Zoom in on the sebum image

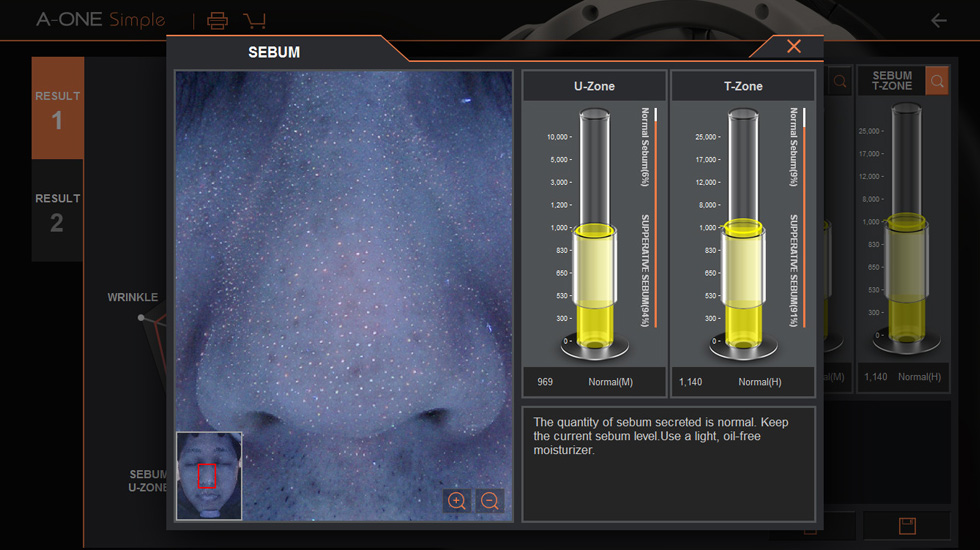(457, 501)
